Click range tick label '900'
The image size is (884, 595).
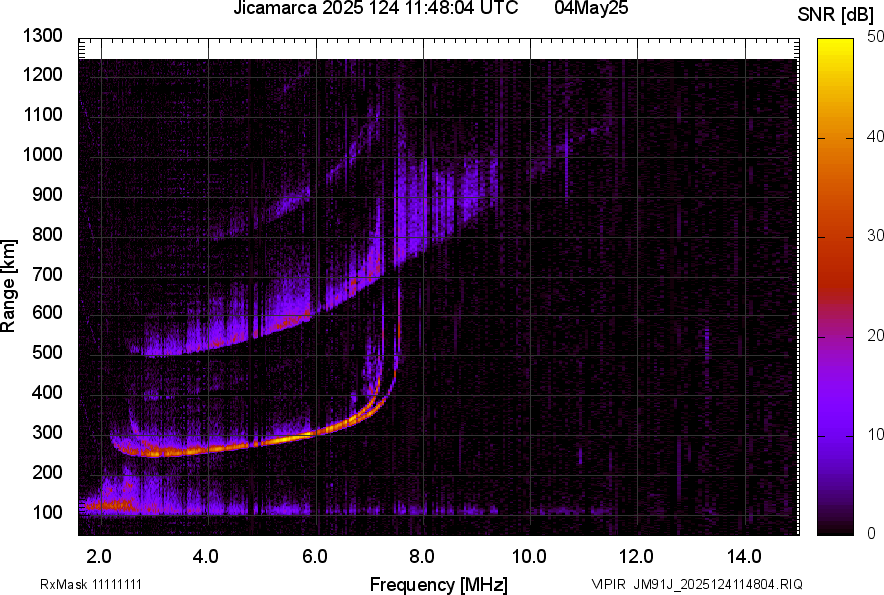pyautogui.click(x=47, y=194)
